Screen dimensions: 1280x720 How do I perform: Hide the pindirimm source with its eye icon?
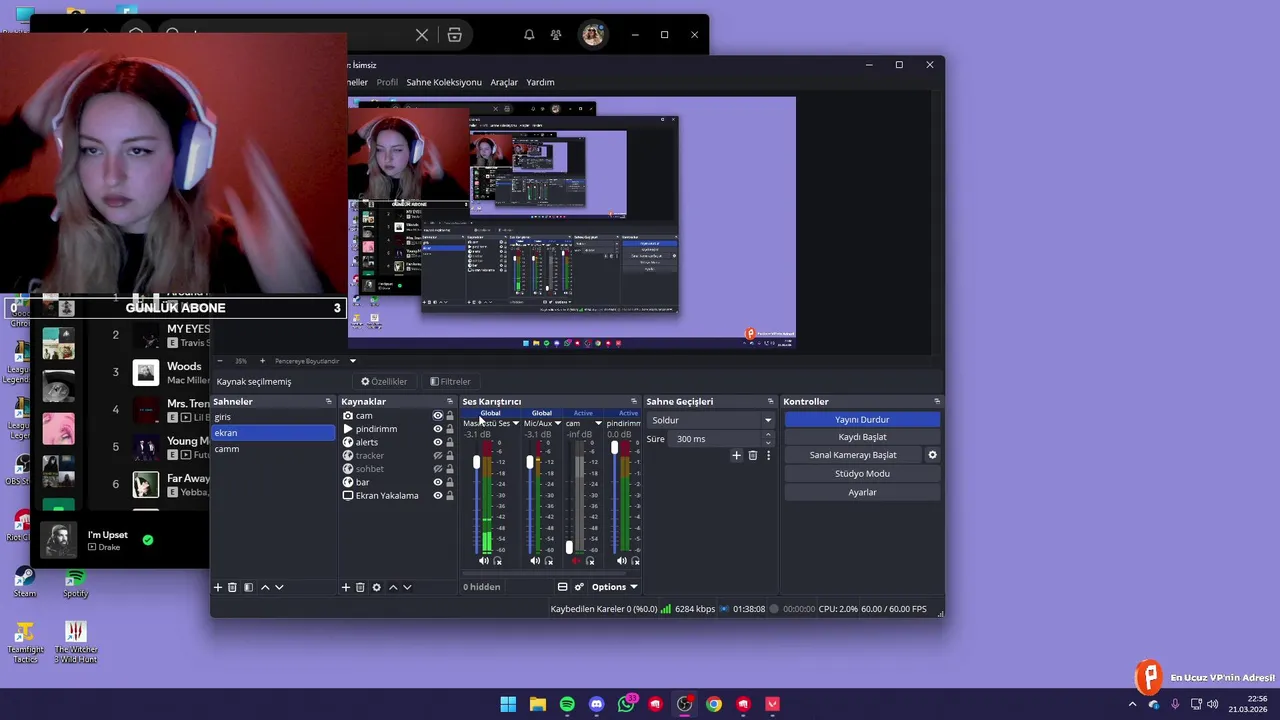click(x=437, y=429)
